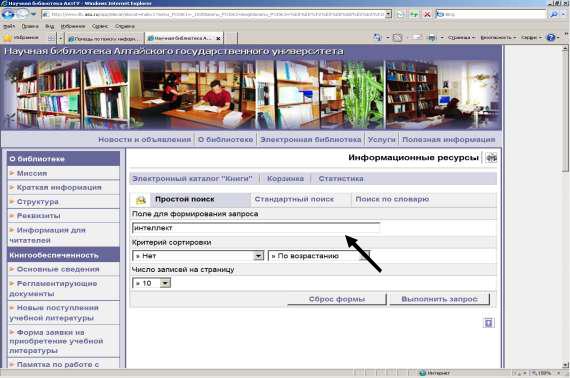Click the browser Forward arrow button
The width and height of the screenshot is (570, 378).
point(23,14)
